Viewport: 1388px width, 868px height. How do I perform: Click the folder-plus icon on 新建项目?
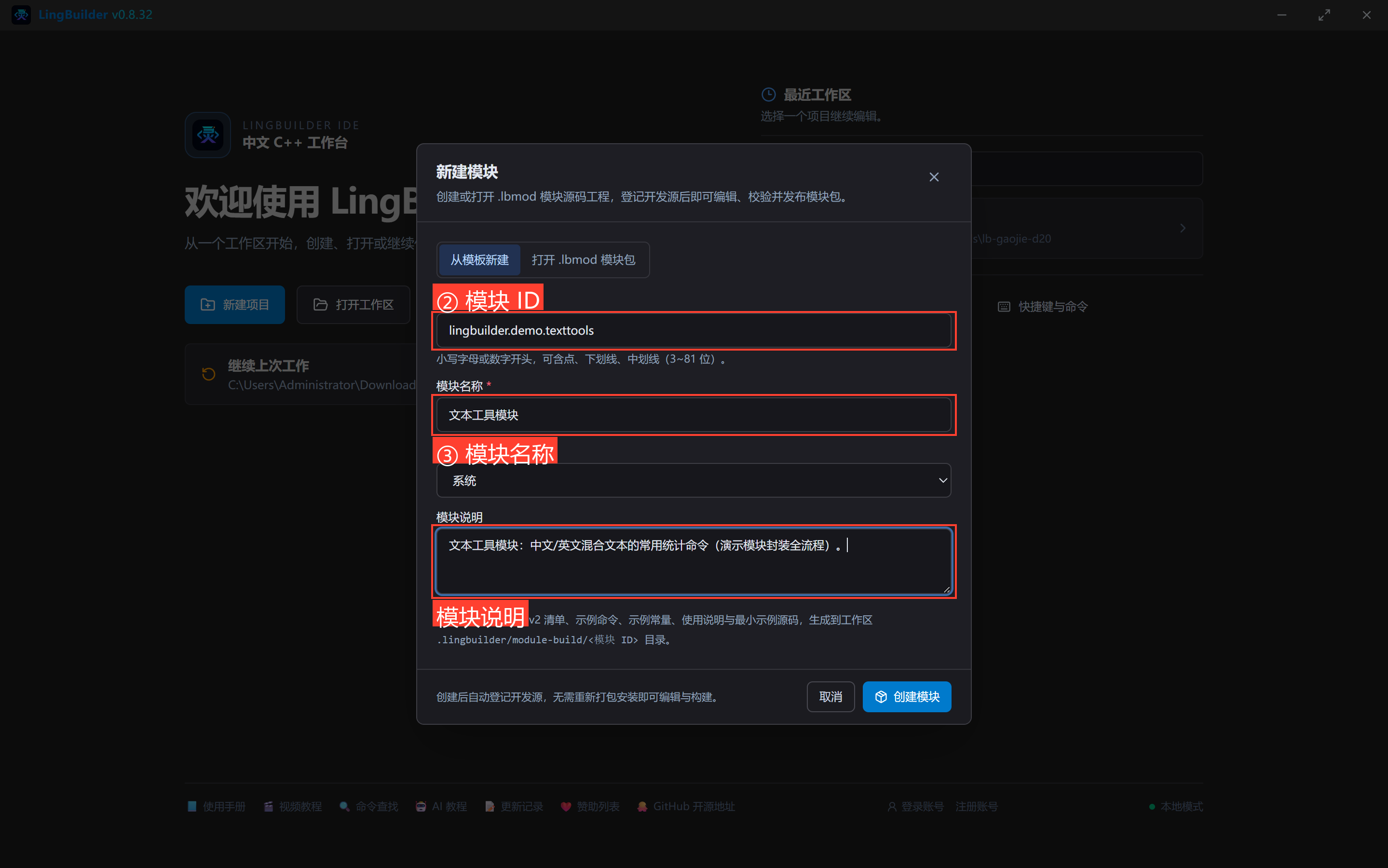[x=208, y=304]
